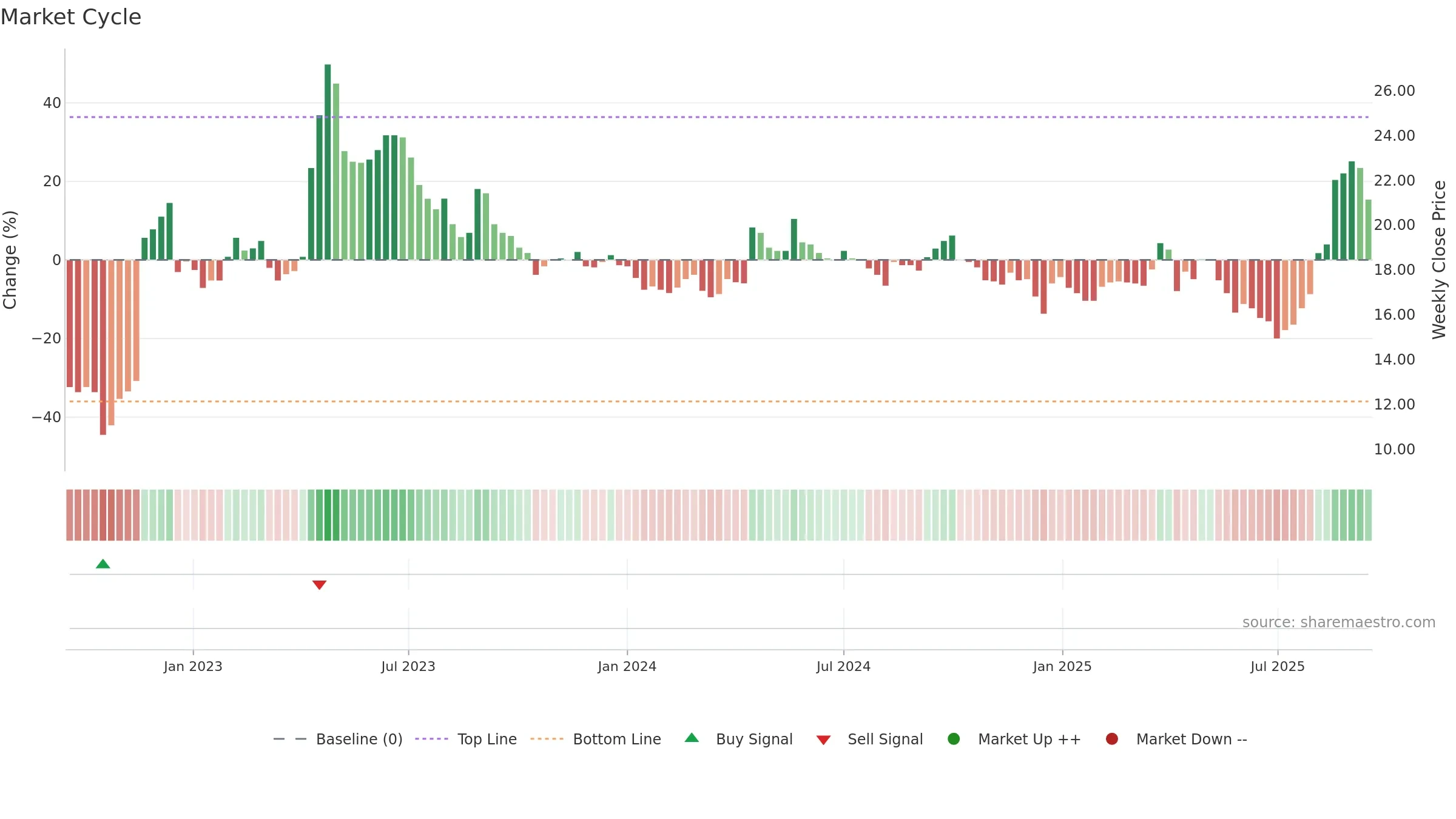Click the 18.00 price tick label
Image resolution: width=1456 pixels, height=819 pixels.
click(x=1394, y=270)
